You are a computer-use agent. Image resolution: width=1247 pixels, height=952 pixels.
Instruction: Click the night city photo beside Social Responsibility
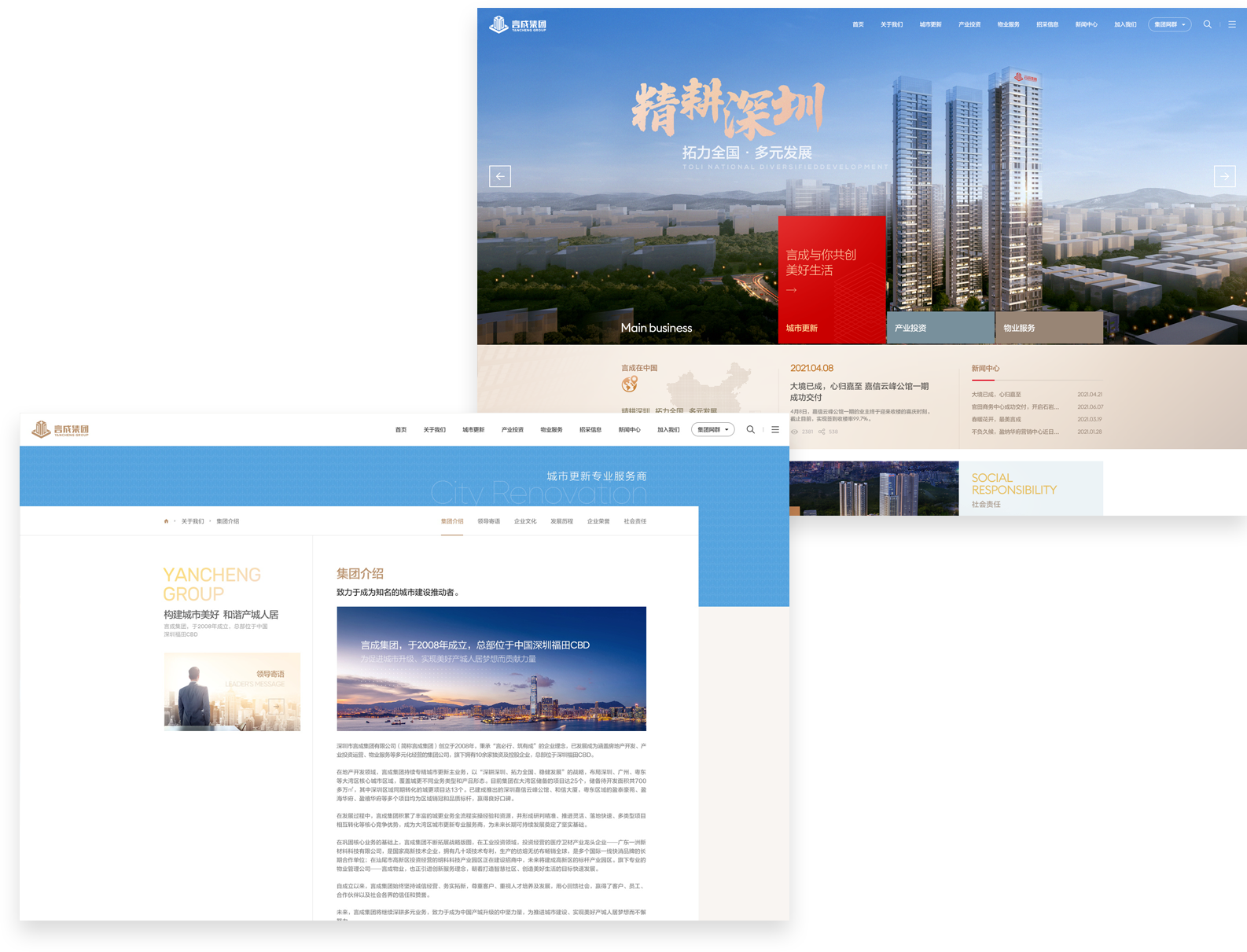pos(874,488)
